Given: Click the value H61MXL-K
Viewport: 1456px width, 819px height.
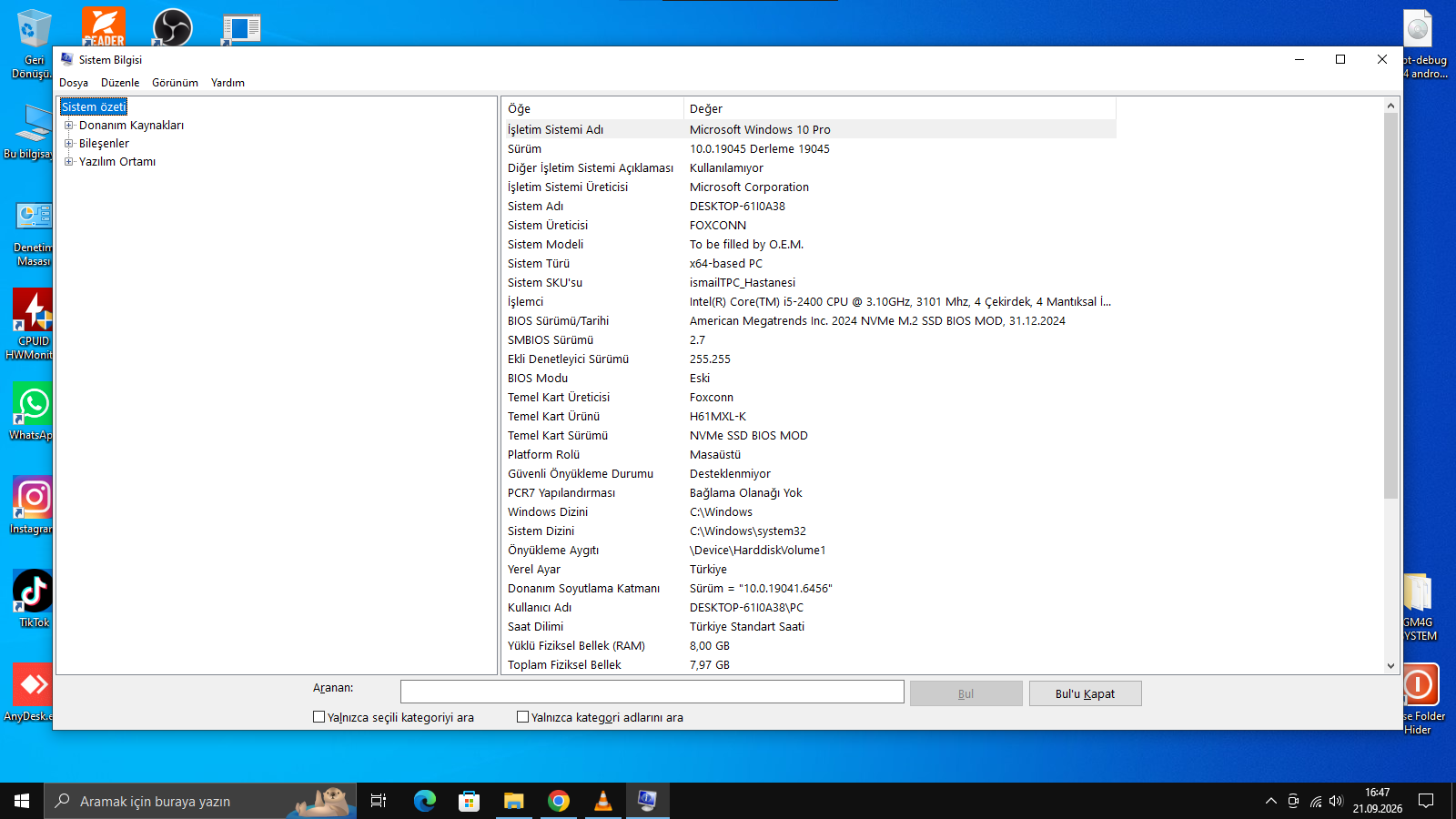Looking at the screenshot, I should [718, 416].
